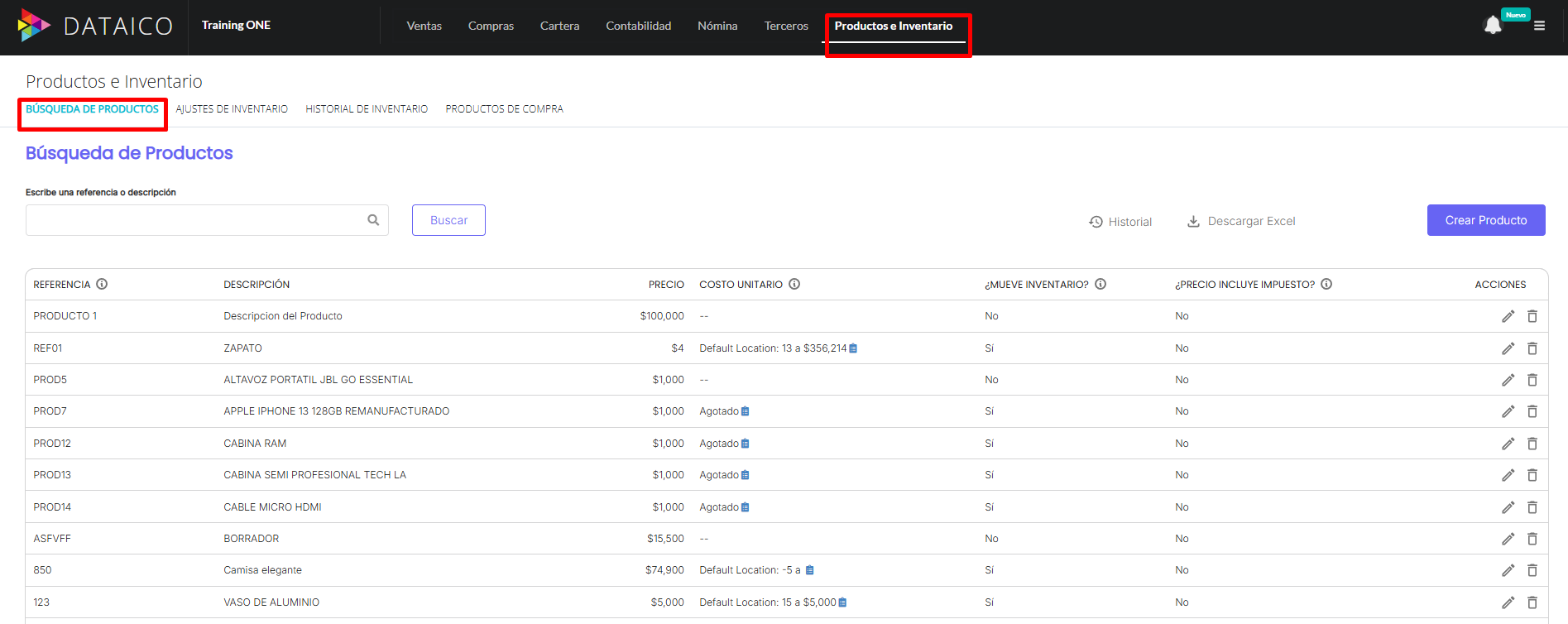Focus the reference or description search field

pos(194,220)
